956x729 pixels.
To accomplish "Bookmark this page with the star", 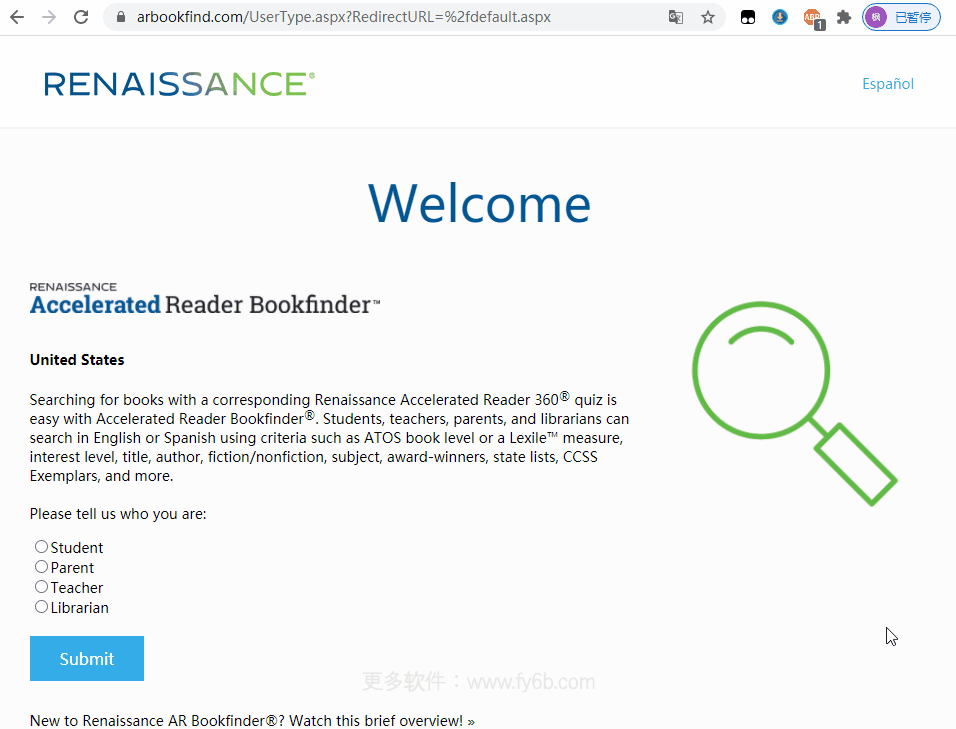I will coord(707,17).
